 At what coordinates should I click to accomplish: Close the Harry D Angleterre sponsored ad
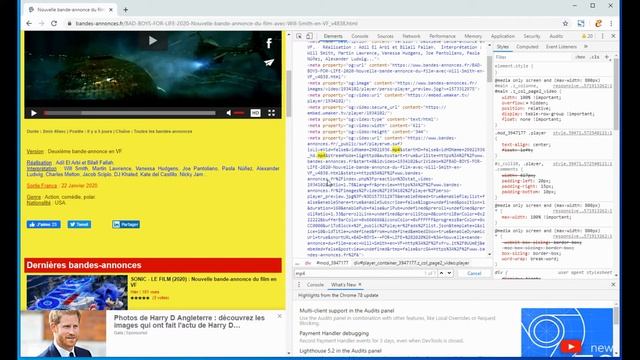coord(279,316)
